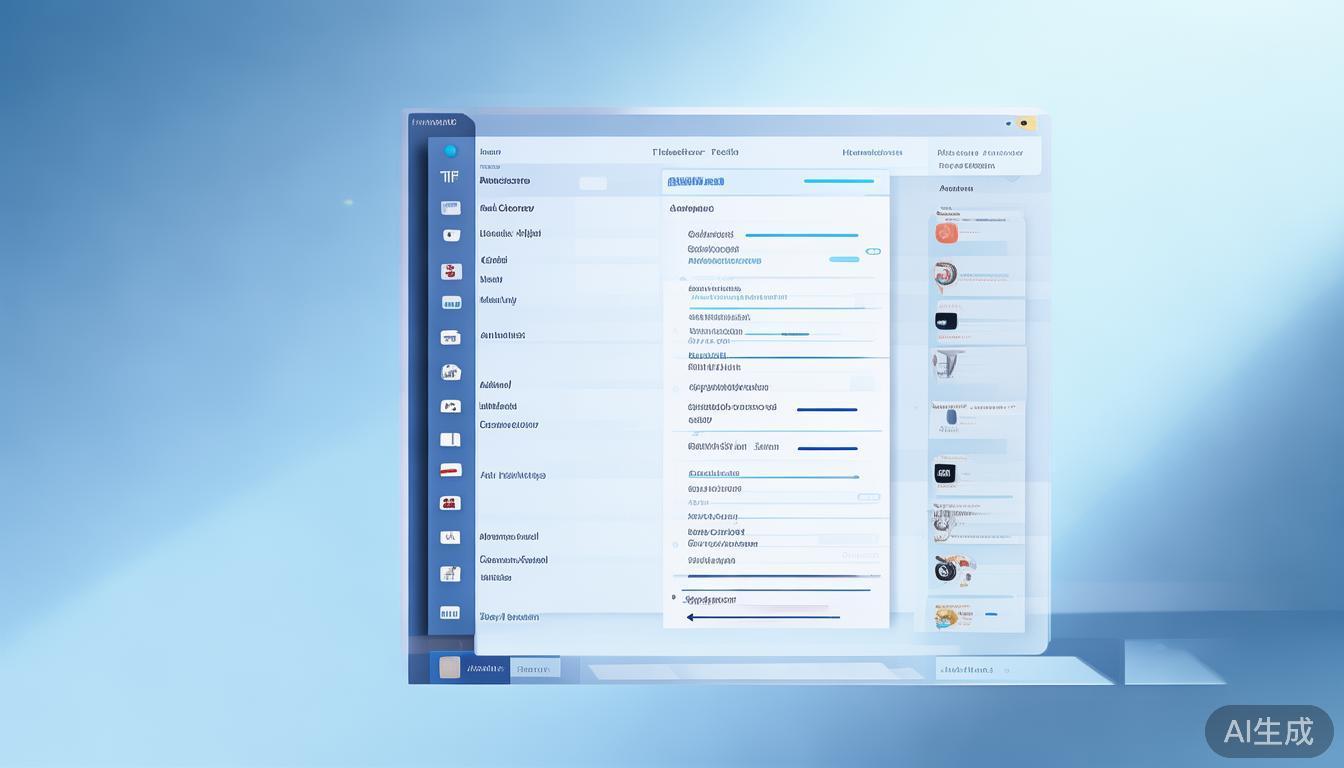Click the highlighted first entry in left list
Screen dimensions: 1344x768
point(505,181)
